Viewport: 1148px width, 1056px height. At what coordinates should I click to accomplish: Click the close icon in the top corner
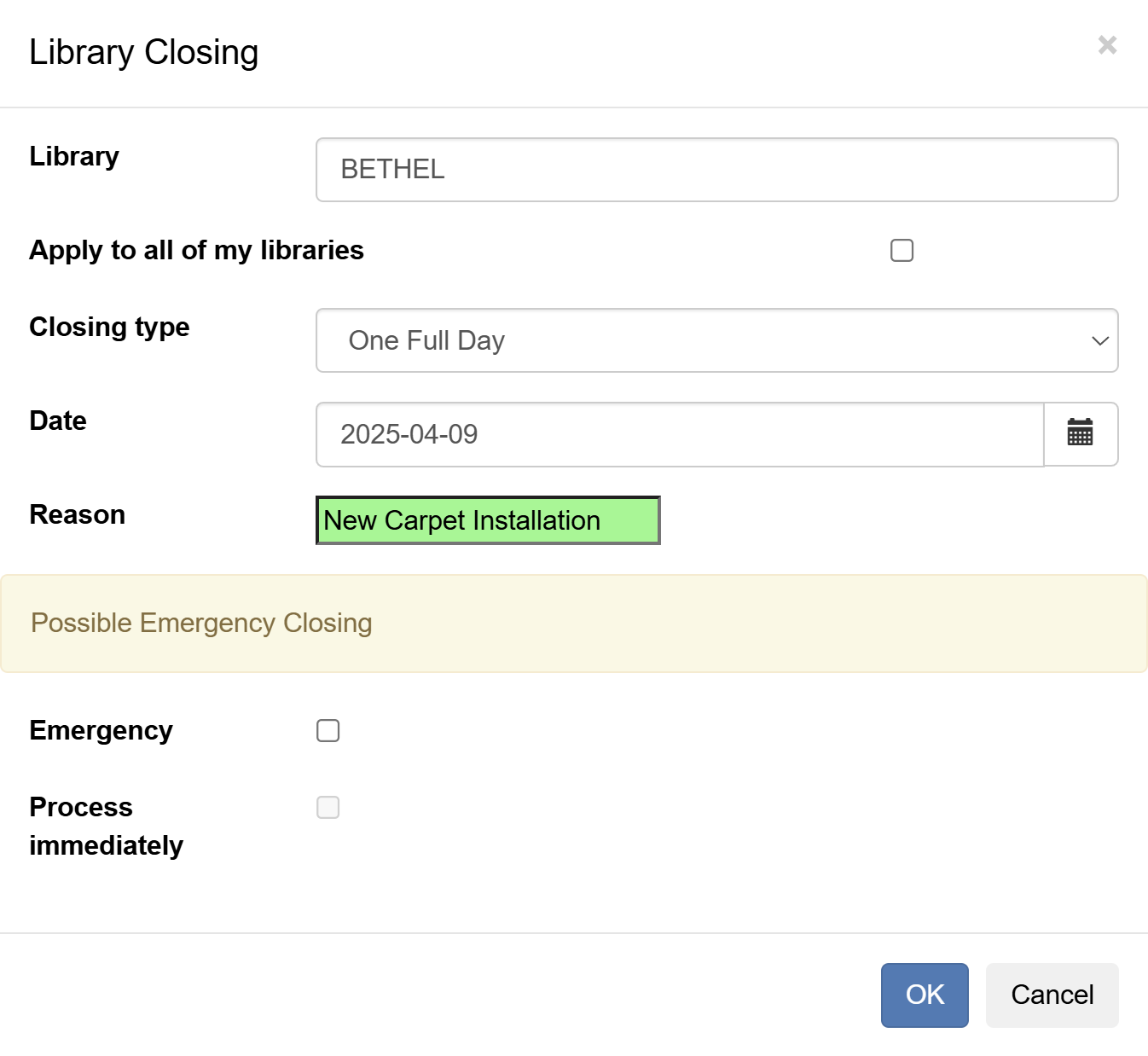[x=1106, y=45]
